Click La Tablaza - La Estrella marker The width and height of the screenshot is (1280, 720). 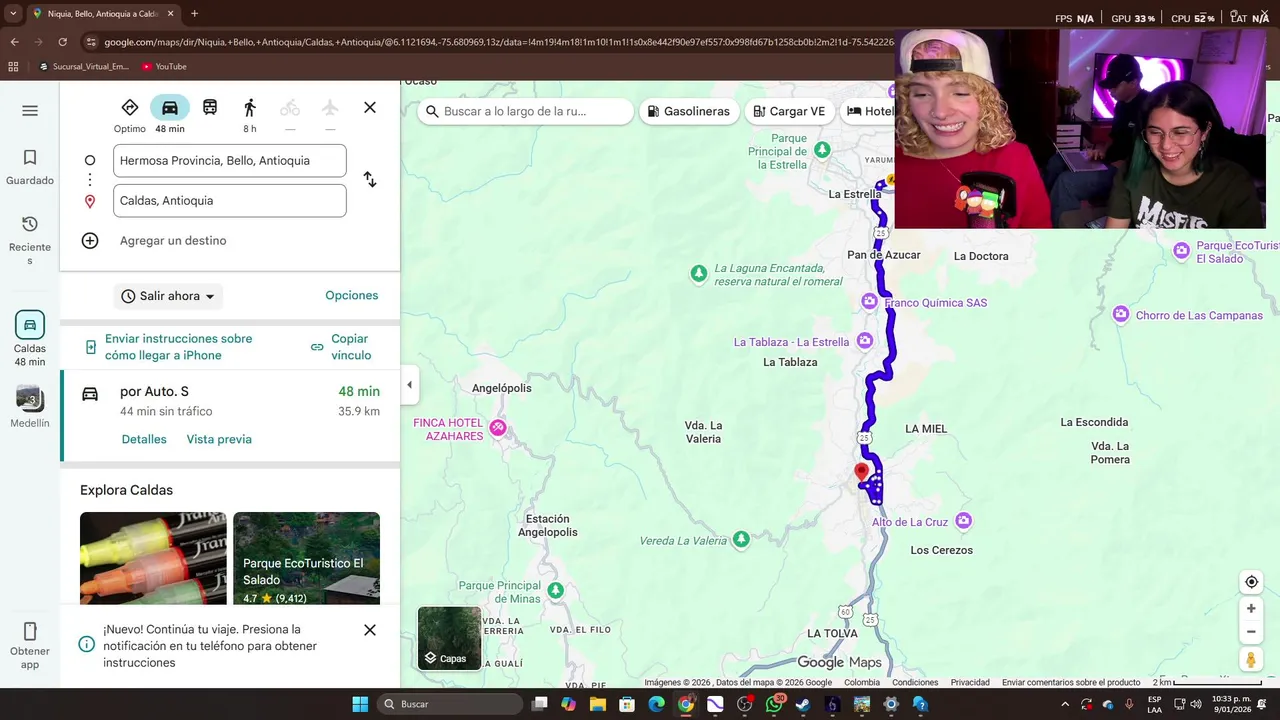[x=864, y=341]
